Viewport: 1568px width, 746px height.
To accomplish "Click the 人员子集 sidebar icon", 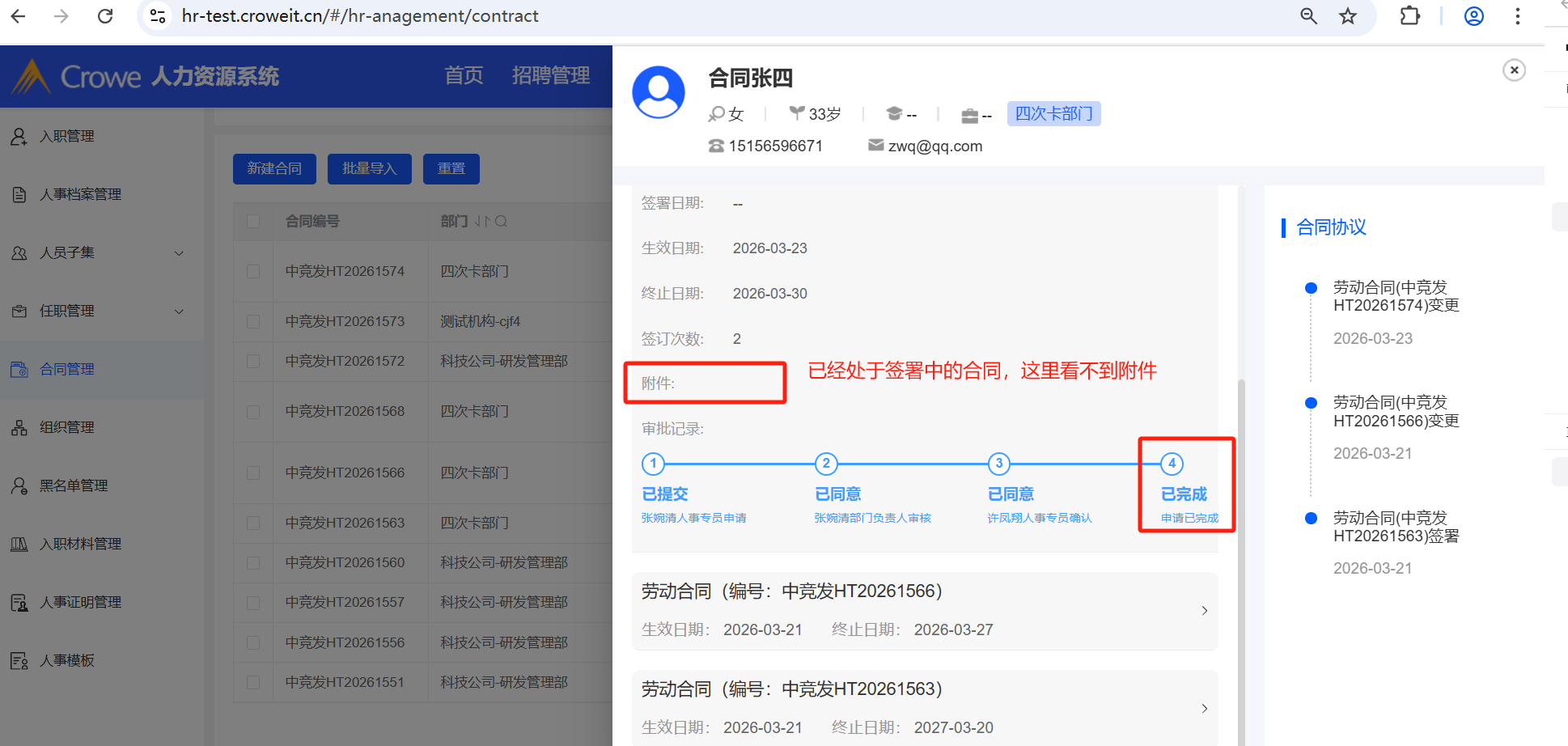I will [x=19, y=253].
